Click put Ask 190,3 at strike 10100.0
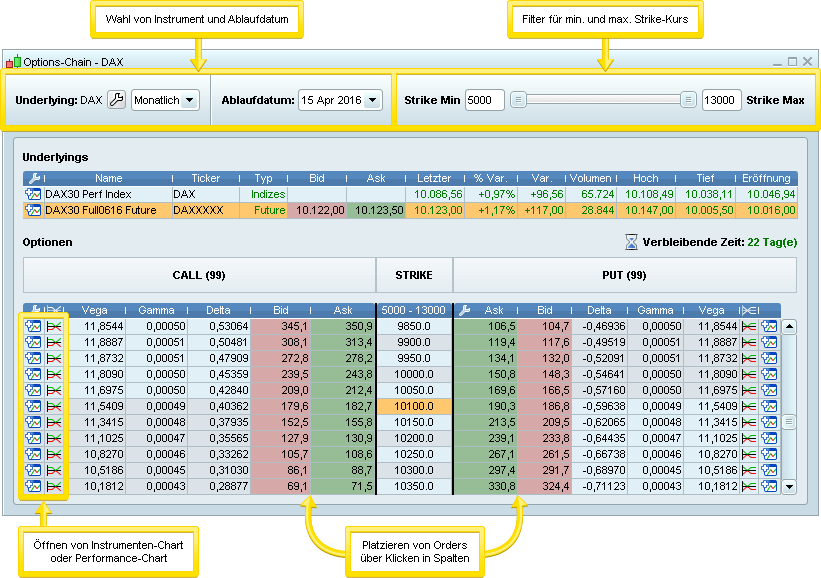 point(485,406)
